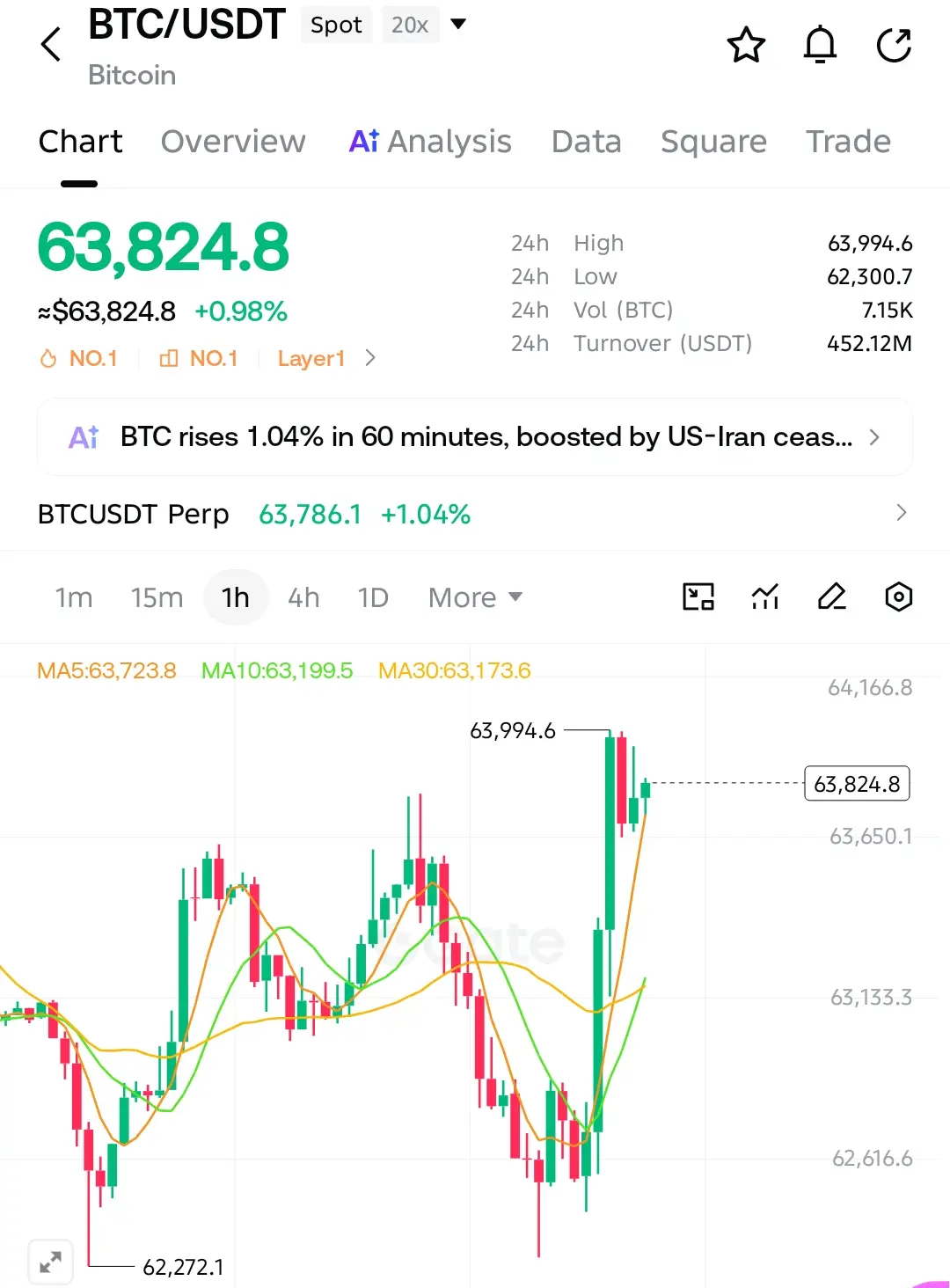Screen dimensions: 950x1288
Task: Open the Layer1 category tag
Action: coord(311,358)
